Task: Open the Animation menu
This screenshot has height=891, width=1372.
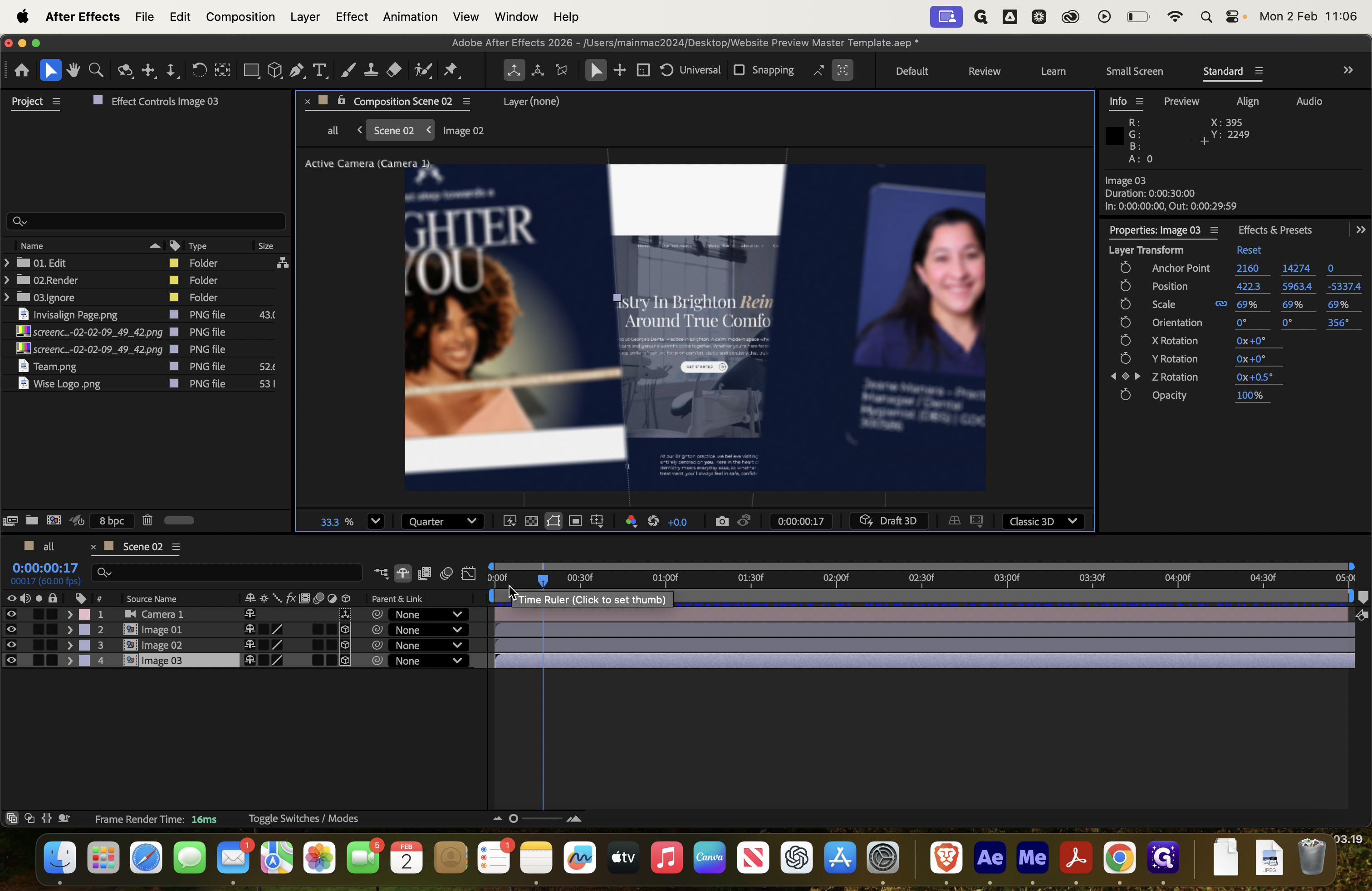Action: (410, 17)
